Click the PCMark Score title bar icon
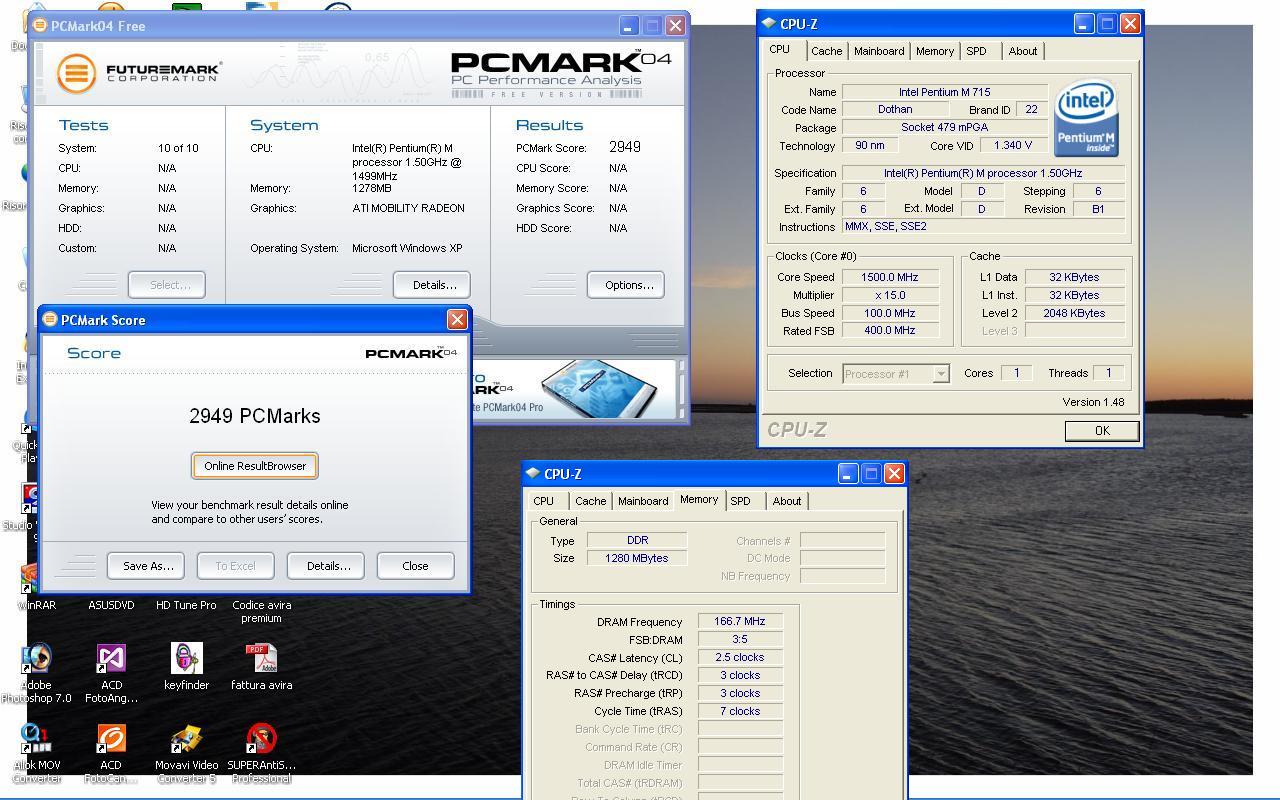Viewport: 1280px width, 800px height. [50, 320]
